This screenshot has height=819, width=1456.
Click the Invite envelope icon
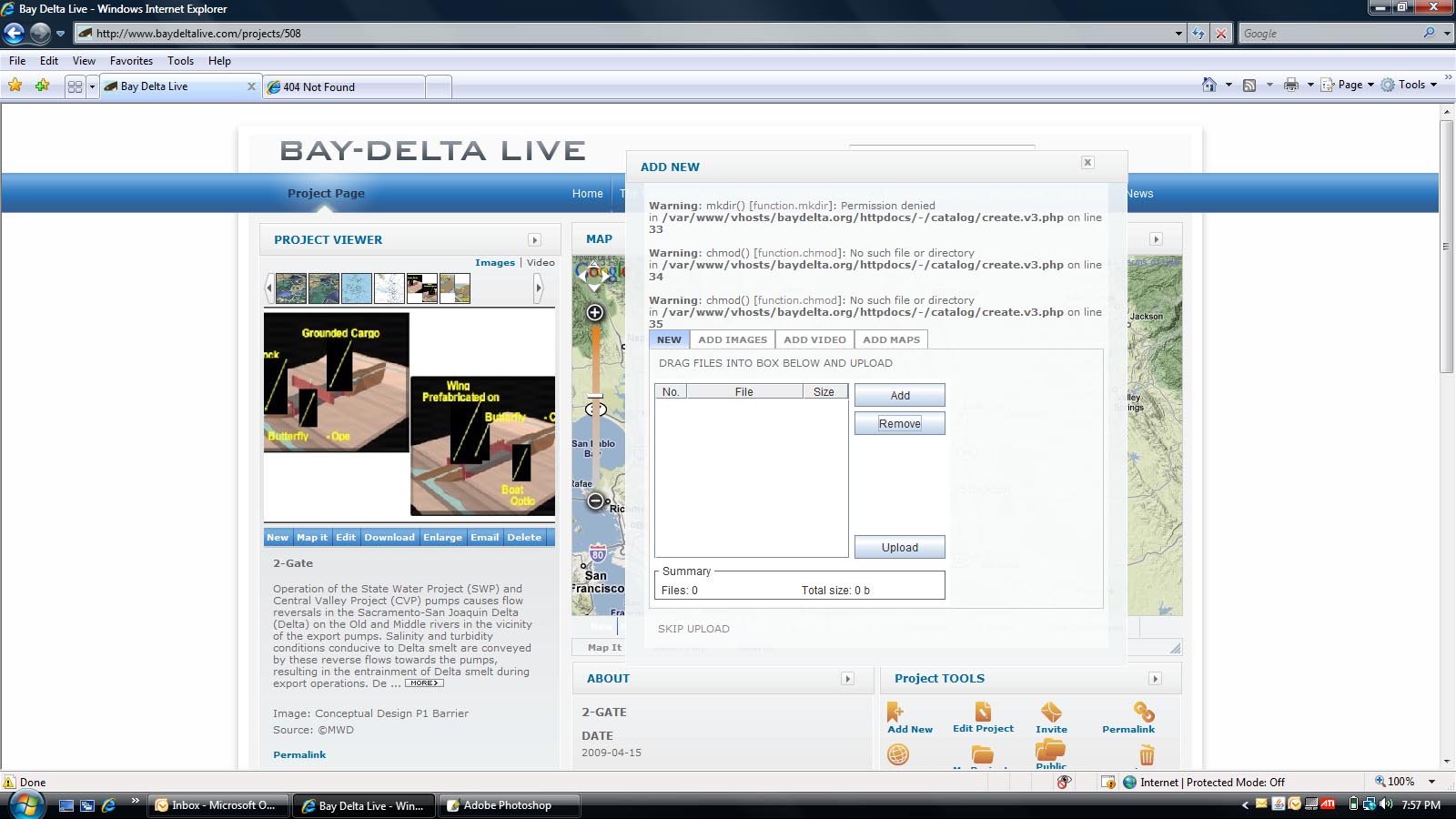tap(1051, 711)
